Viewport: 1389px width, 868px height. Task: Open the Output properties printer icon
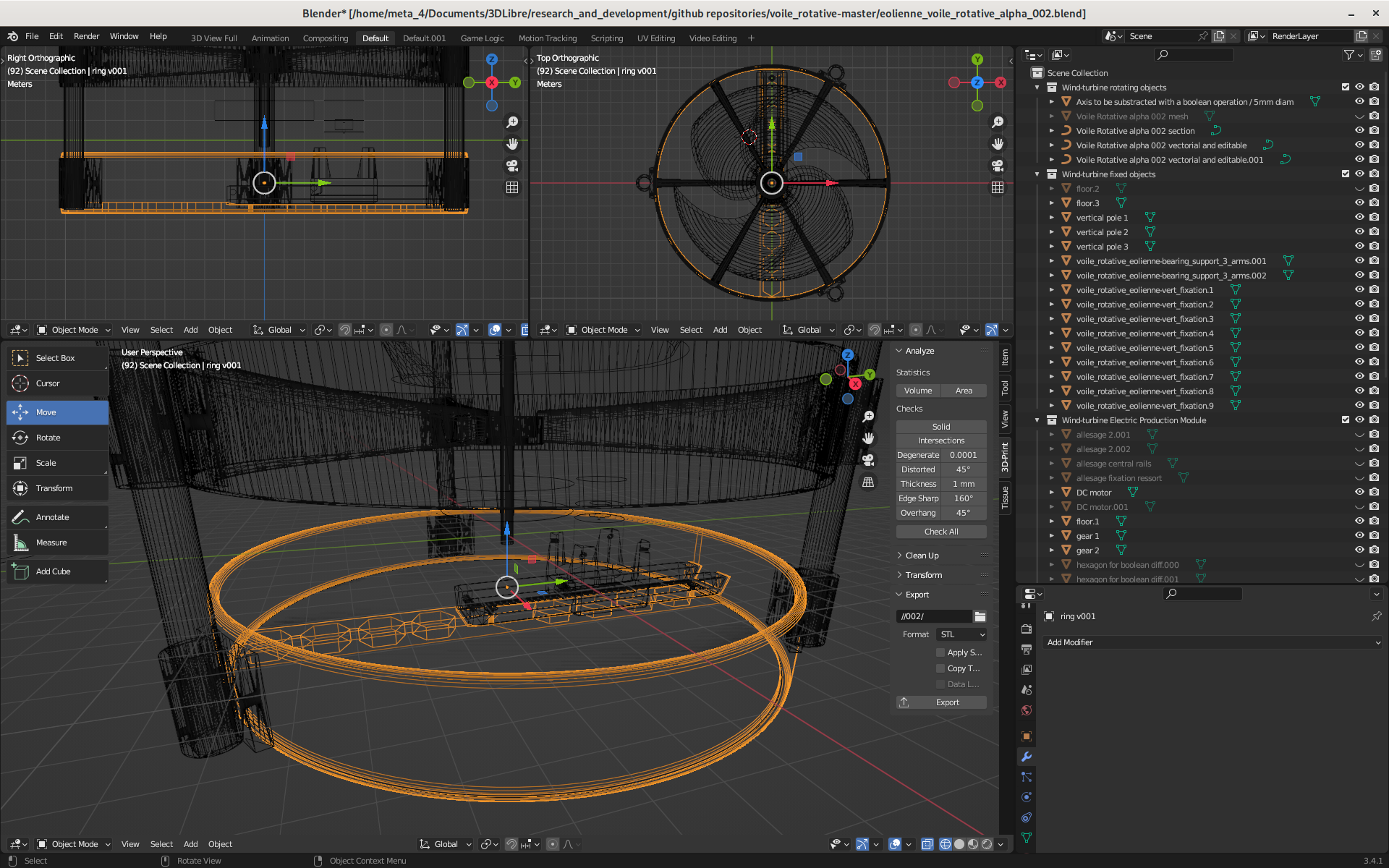click(x=1026, y=650)
